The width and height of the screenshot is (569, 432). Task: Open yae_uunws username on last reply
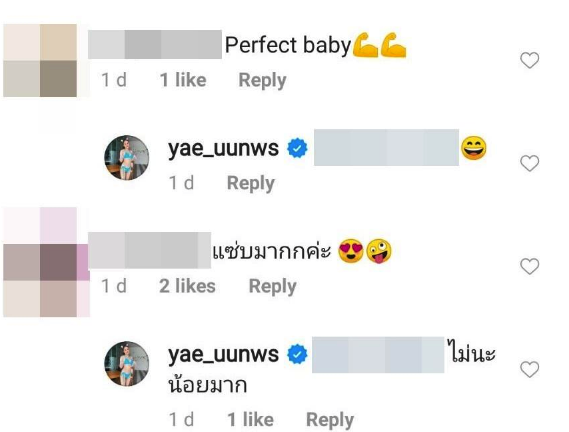[223, 355]
